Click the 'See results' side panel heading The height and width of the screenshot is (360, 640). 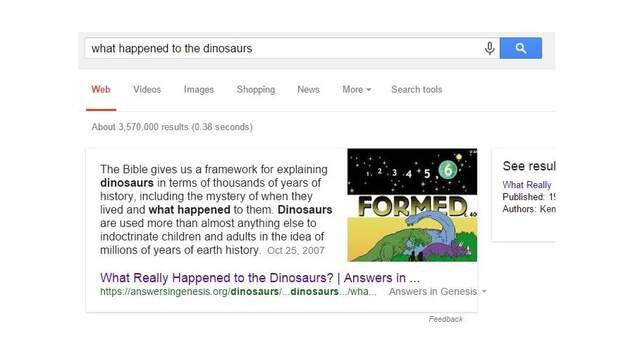pyautogui.click(x=529, y=166)
